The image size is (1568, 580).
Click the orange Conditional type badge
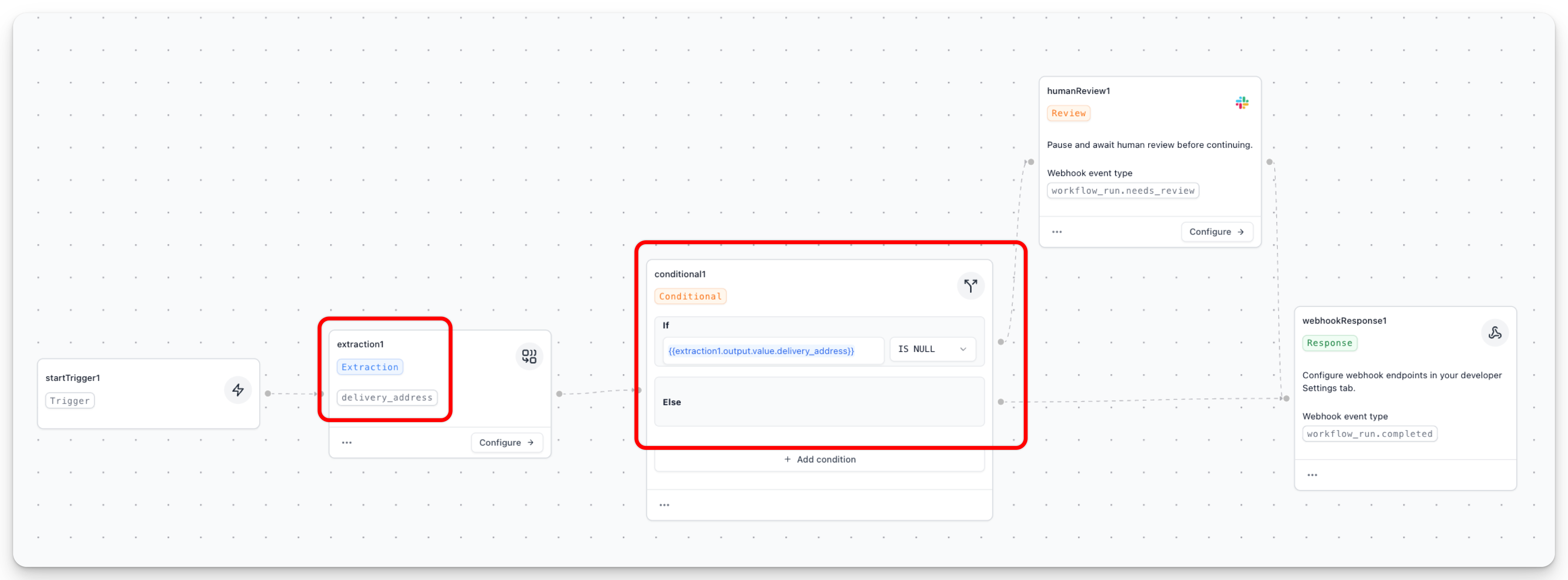(690, 296)
